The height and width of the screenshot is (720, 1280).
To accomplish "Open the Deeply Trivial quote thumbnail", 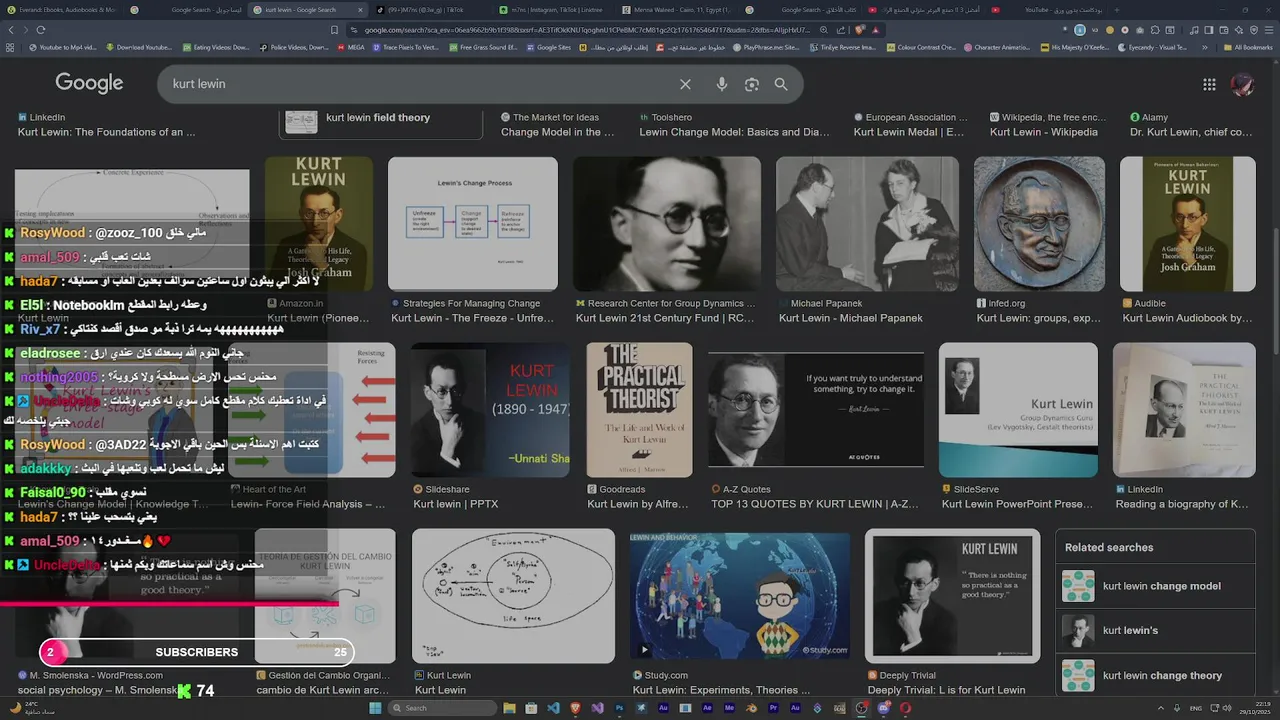I will 952,596.
